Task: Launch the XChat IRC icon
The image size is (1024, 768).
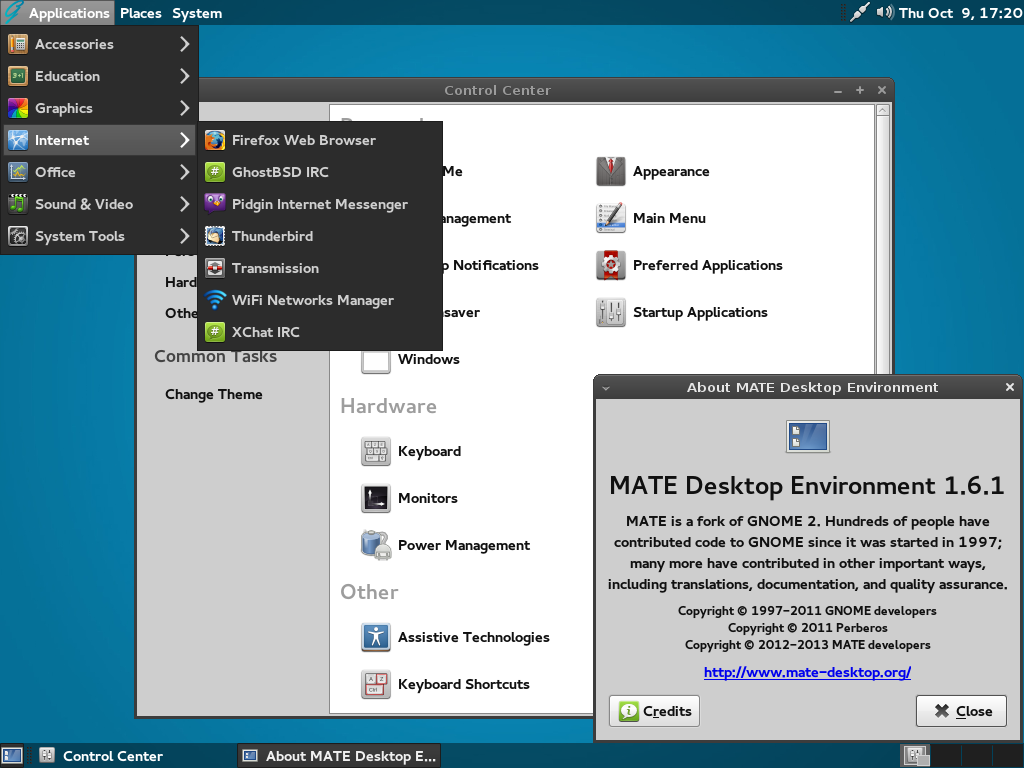Action: click(x=215, y=332)
